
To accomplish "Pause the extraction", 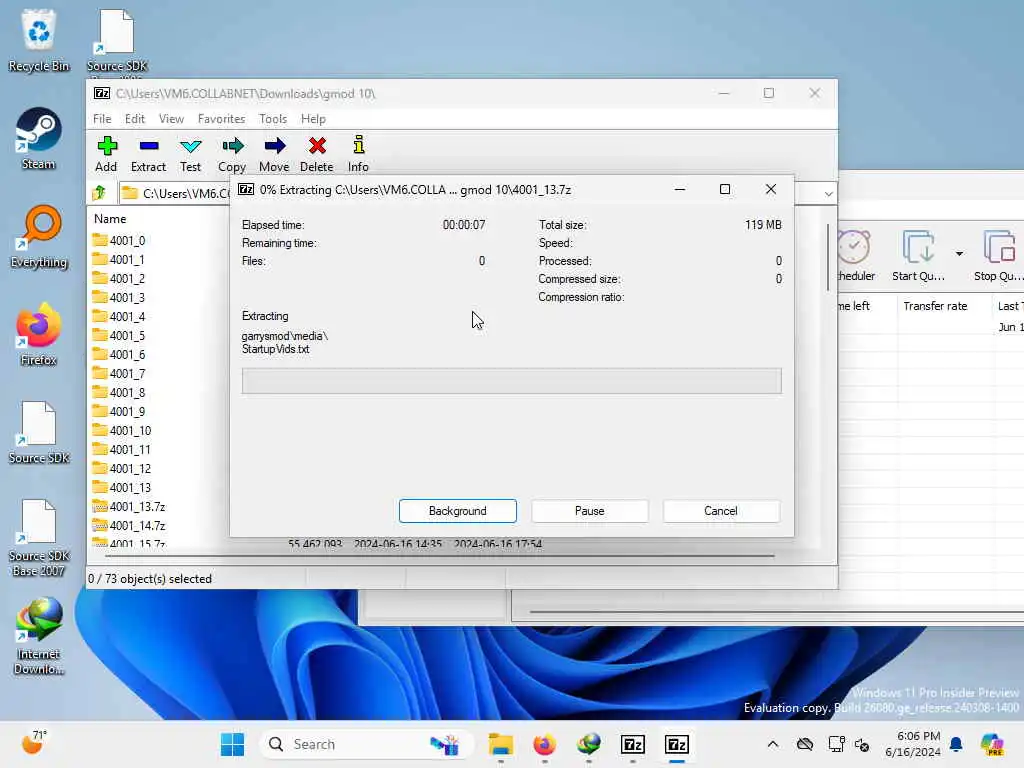I will pyautogui.click(x=590, y=511).
